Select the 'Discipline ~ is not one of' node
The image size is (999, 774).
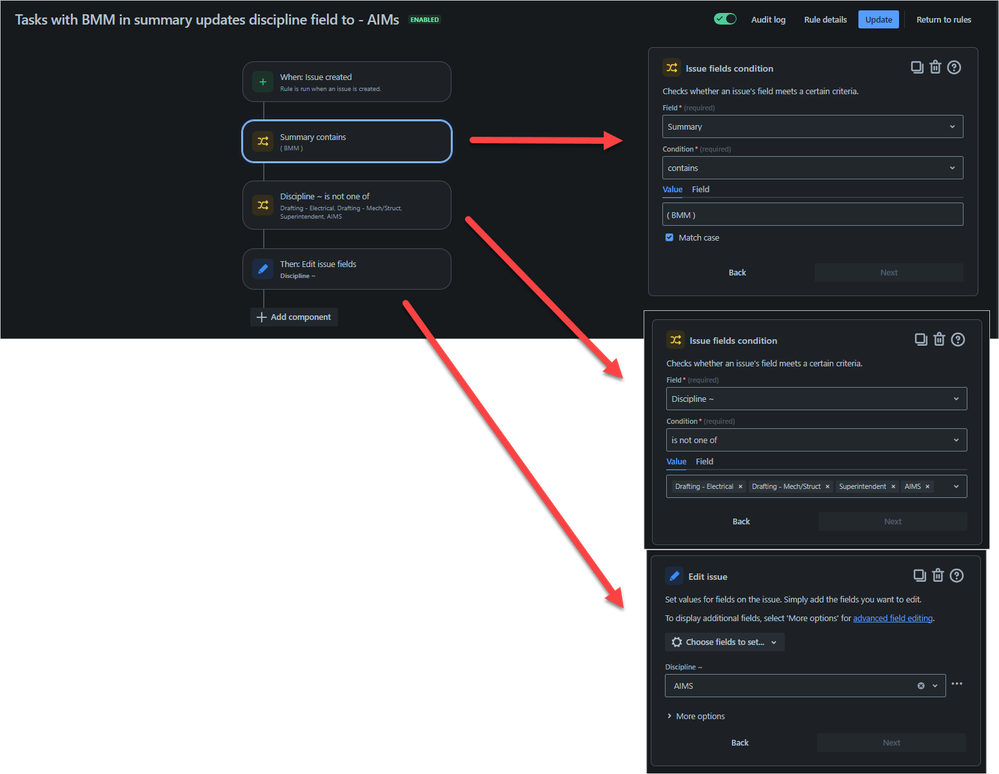click(347, 205)
